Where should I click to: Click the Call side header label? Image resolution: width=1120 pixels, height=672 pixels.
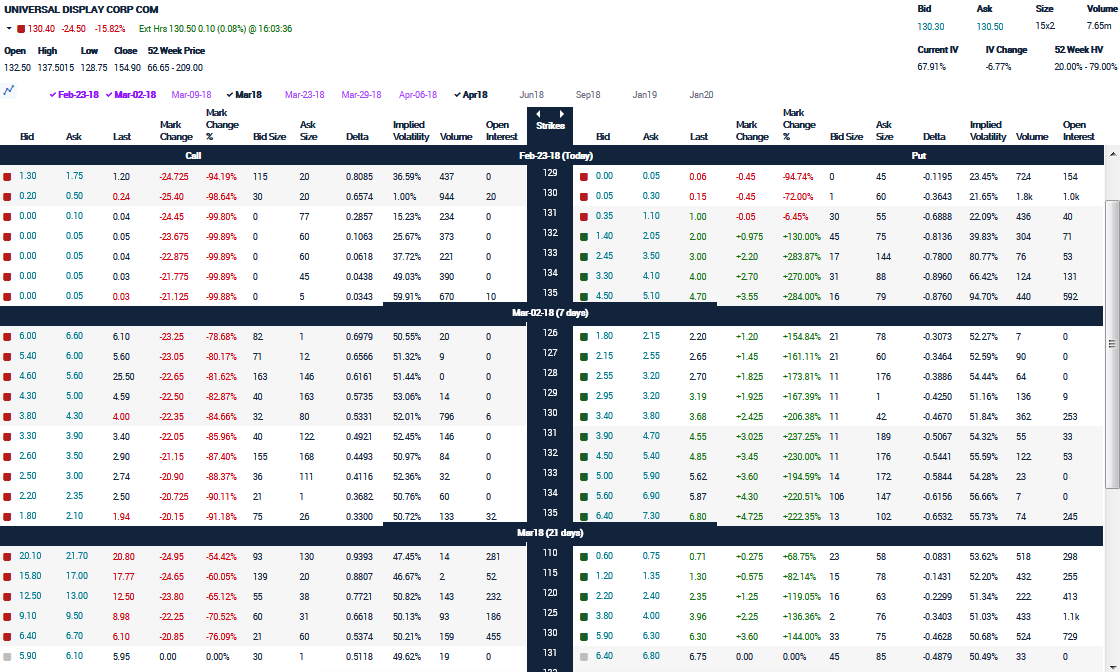point(194,156)
